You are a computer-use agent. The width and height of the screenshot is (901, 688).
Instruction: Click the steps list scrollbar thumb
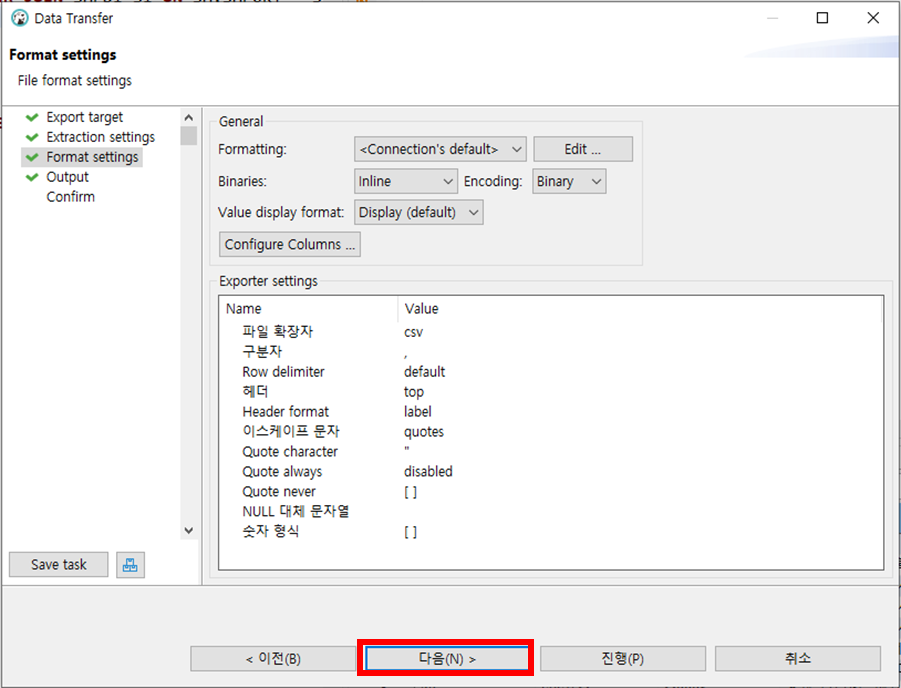(x=188, y=136)
